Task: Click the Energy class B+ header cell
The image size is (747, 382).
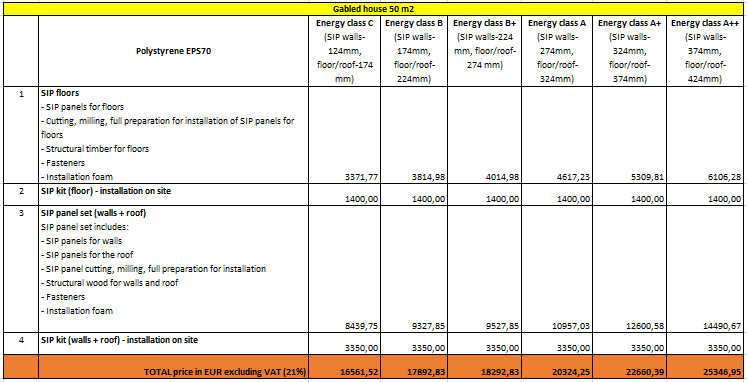Action: tap(485, 51)
